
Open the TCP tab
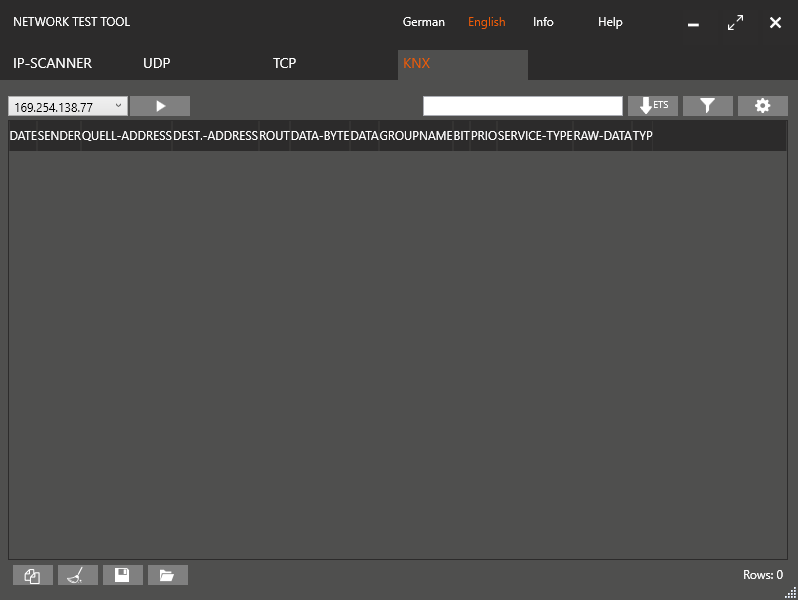[x=285, y=64]
